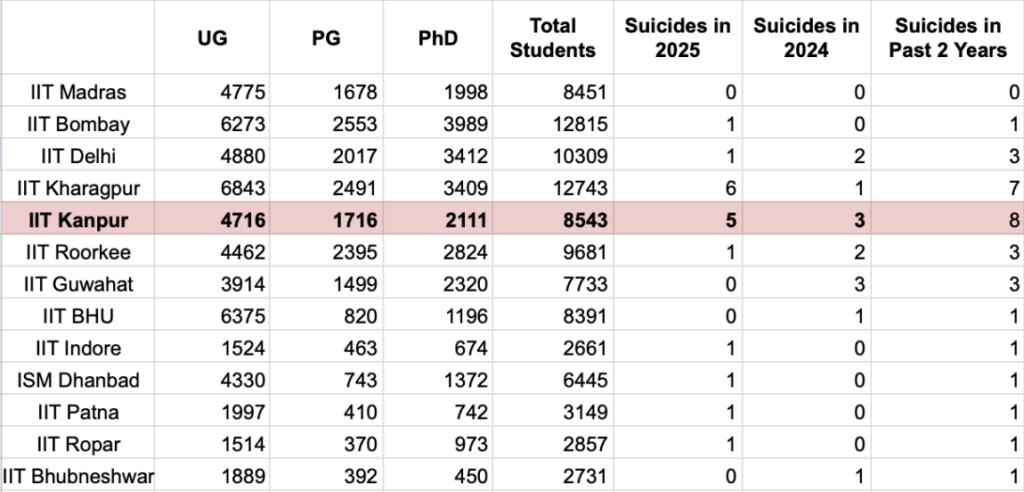Click IIT Kharagpur 2025 suicides value 6
The width and height of the screenshot is (1024, 492).
pos(730,188)
